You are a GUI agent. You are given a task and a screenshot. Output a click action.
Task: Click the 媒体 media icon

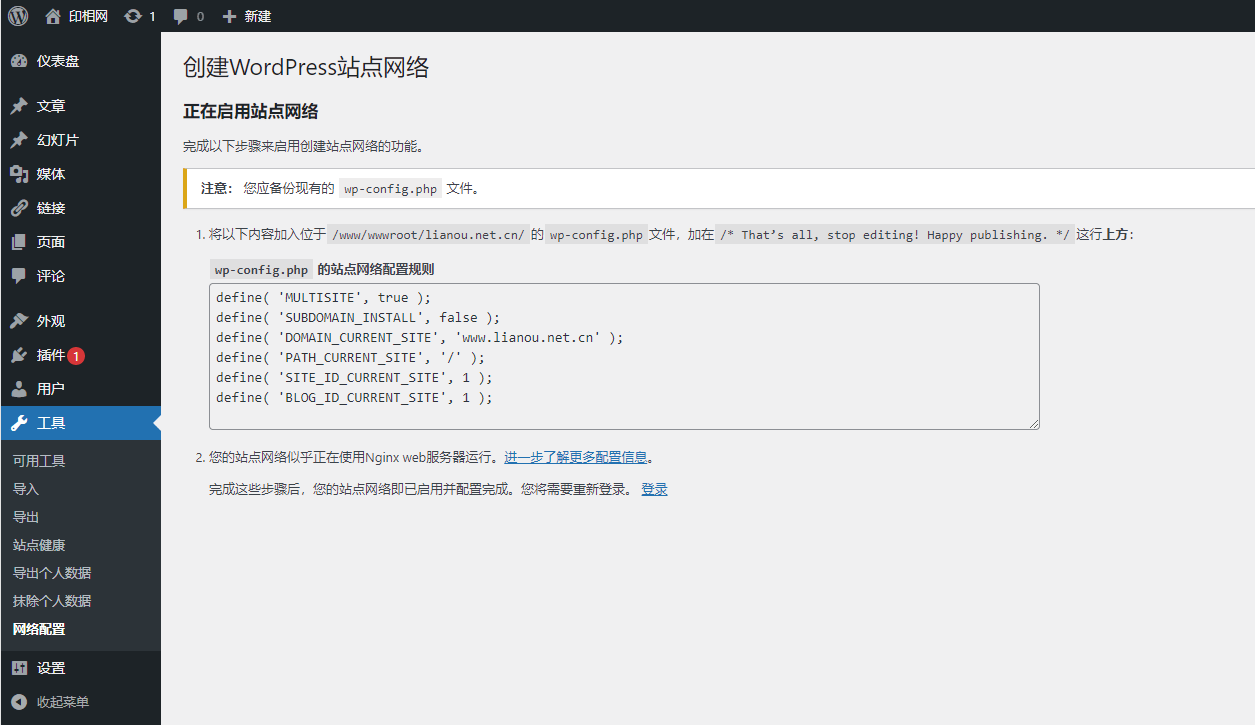pos(19,174)
